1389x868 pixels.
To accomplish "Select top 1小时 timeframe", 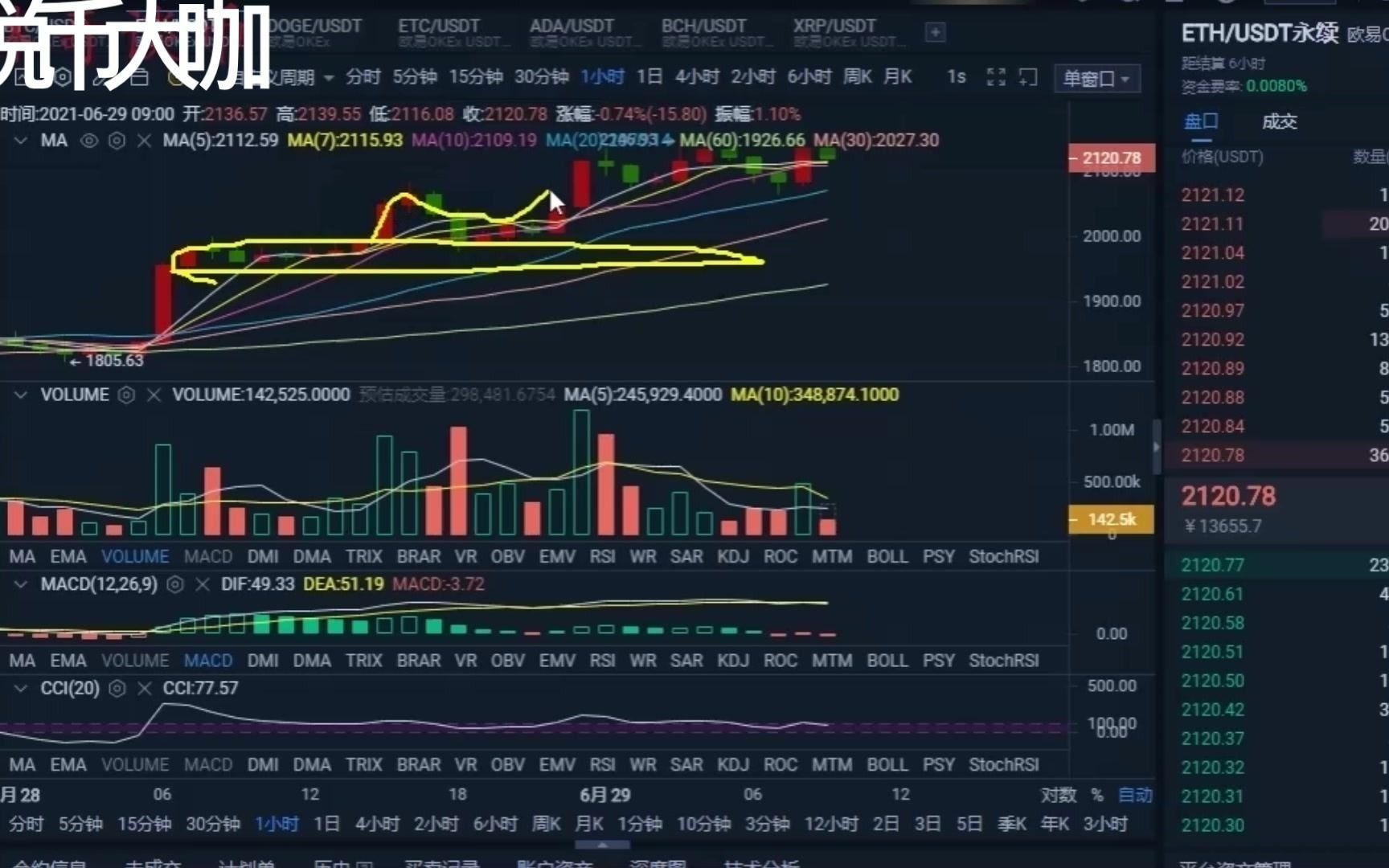I will [602, 77].
